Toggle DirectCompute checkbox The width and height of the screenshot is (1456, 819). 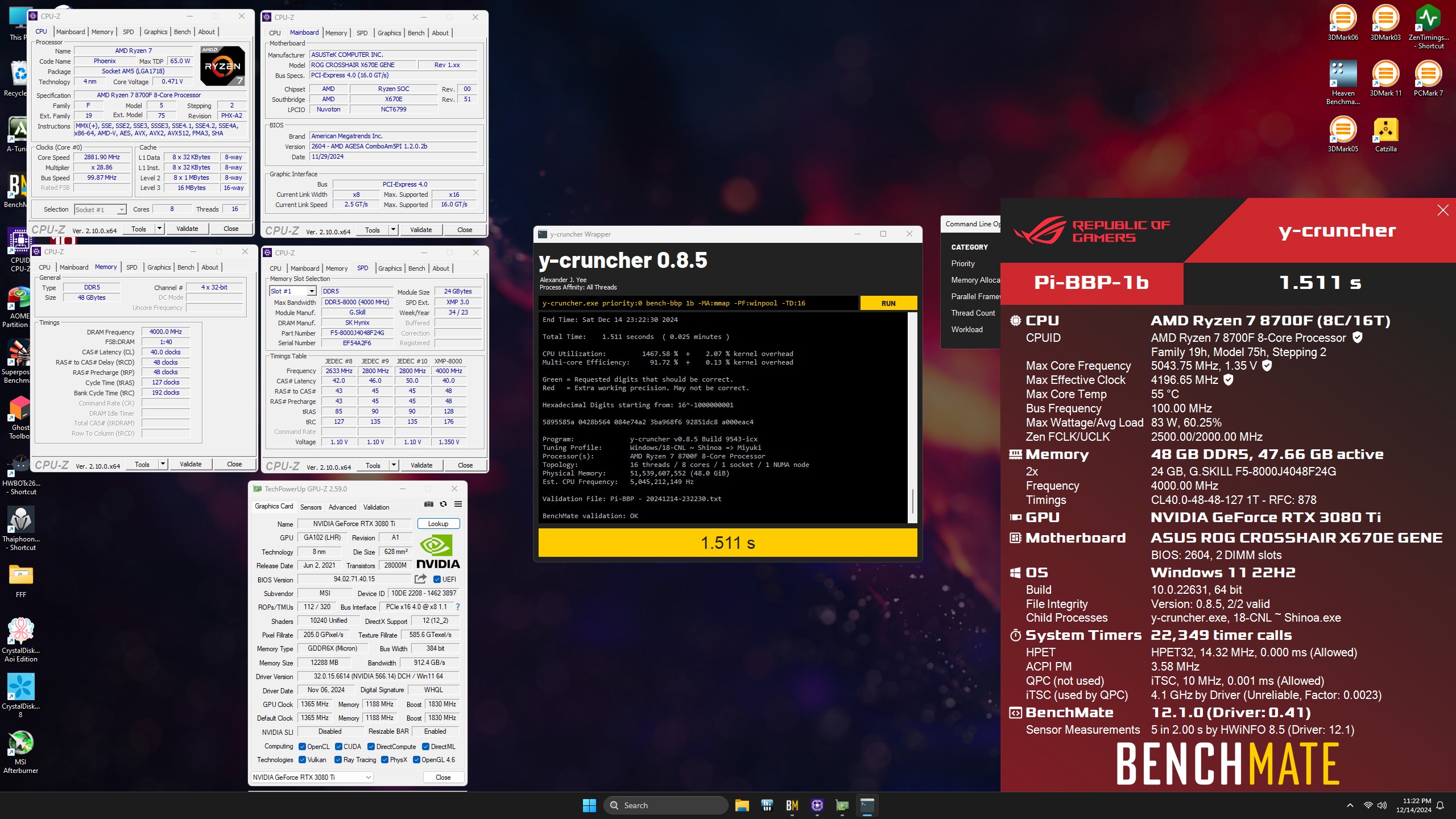[x=371, y=747]
